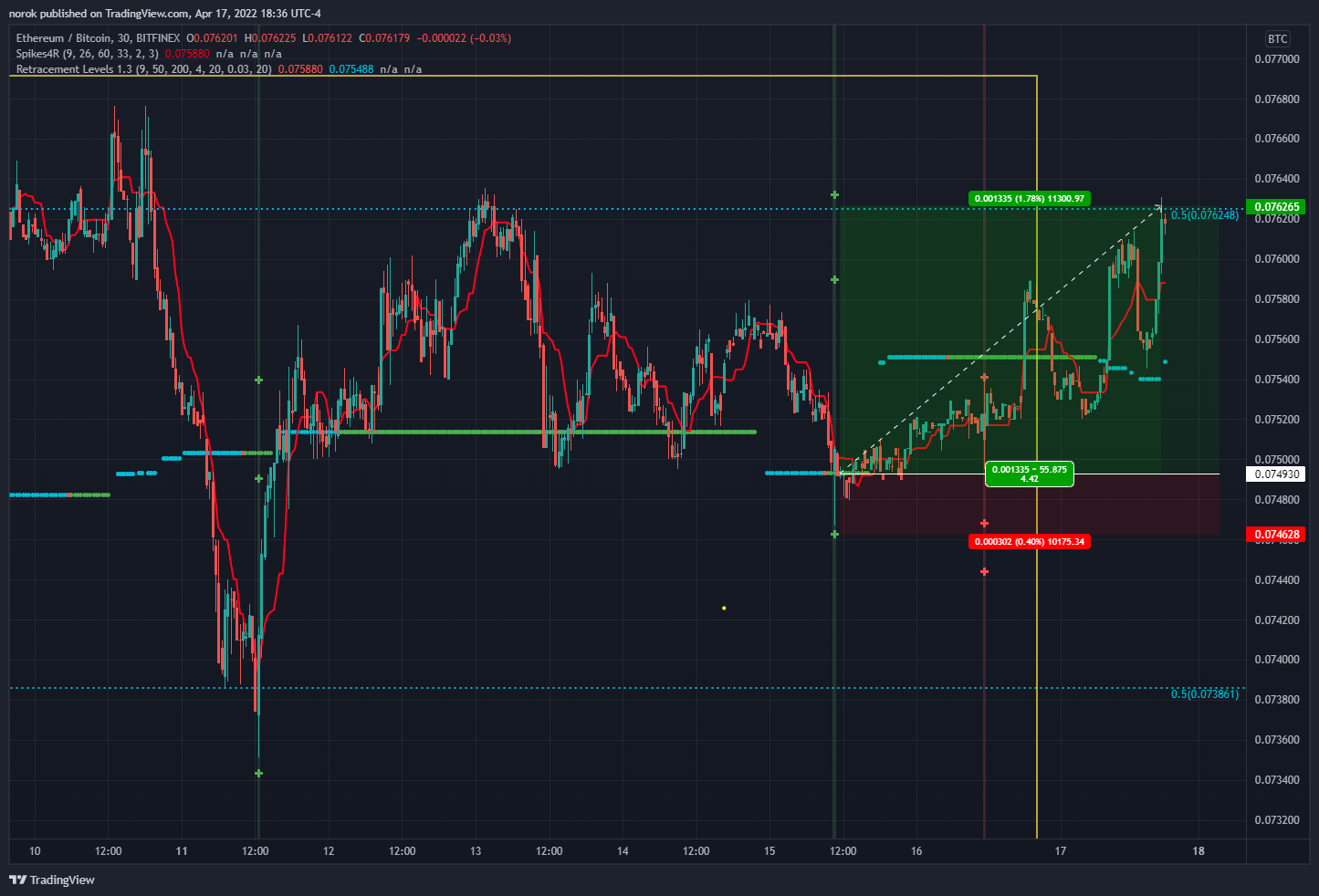Click the 0.073600 price axis label
The height and width of the screenshot is (896, 1319).
[1276, 740]
